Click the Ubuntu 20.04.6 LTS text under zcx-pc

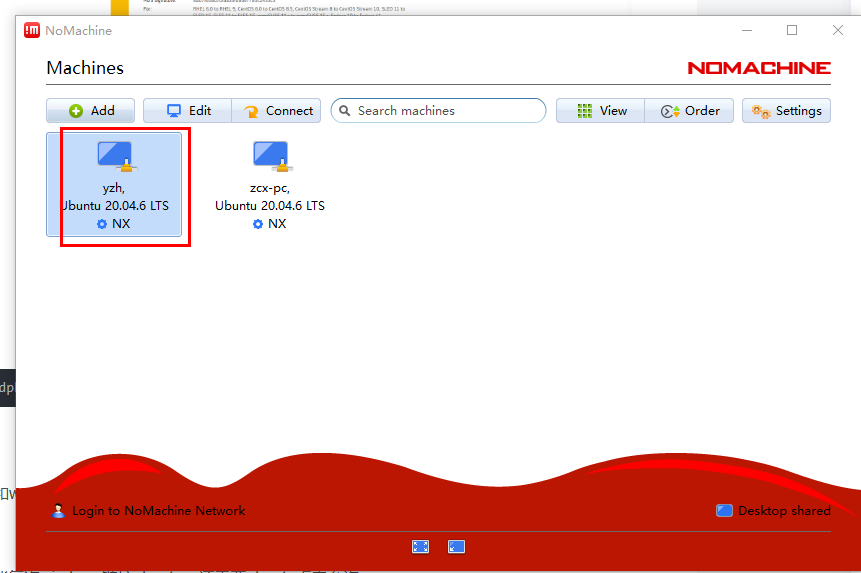pos(270,206)
